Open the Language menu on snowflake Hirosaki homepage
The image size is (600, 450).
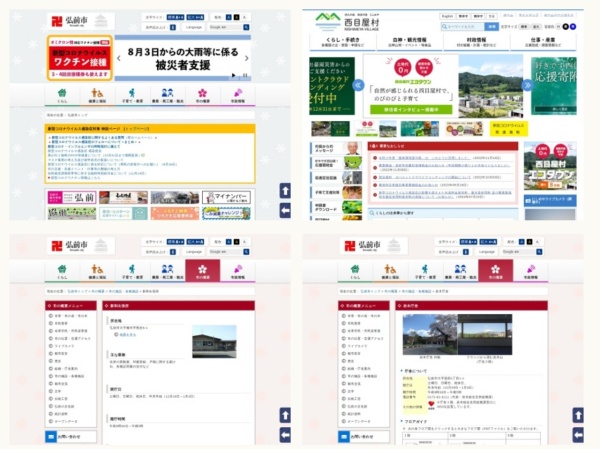coord(194,27)
